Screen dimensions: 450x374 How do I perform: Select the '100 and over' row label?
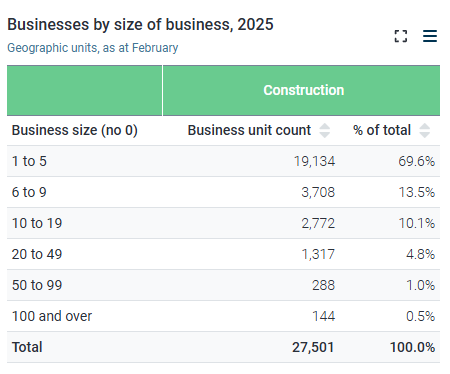[x=52, y=316]
